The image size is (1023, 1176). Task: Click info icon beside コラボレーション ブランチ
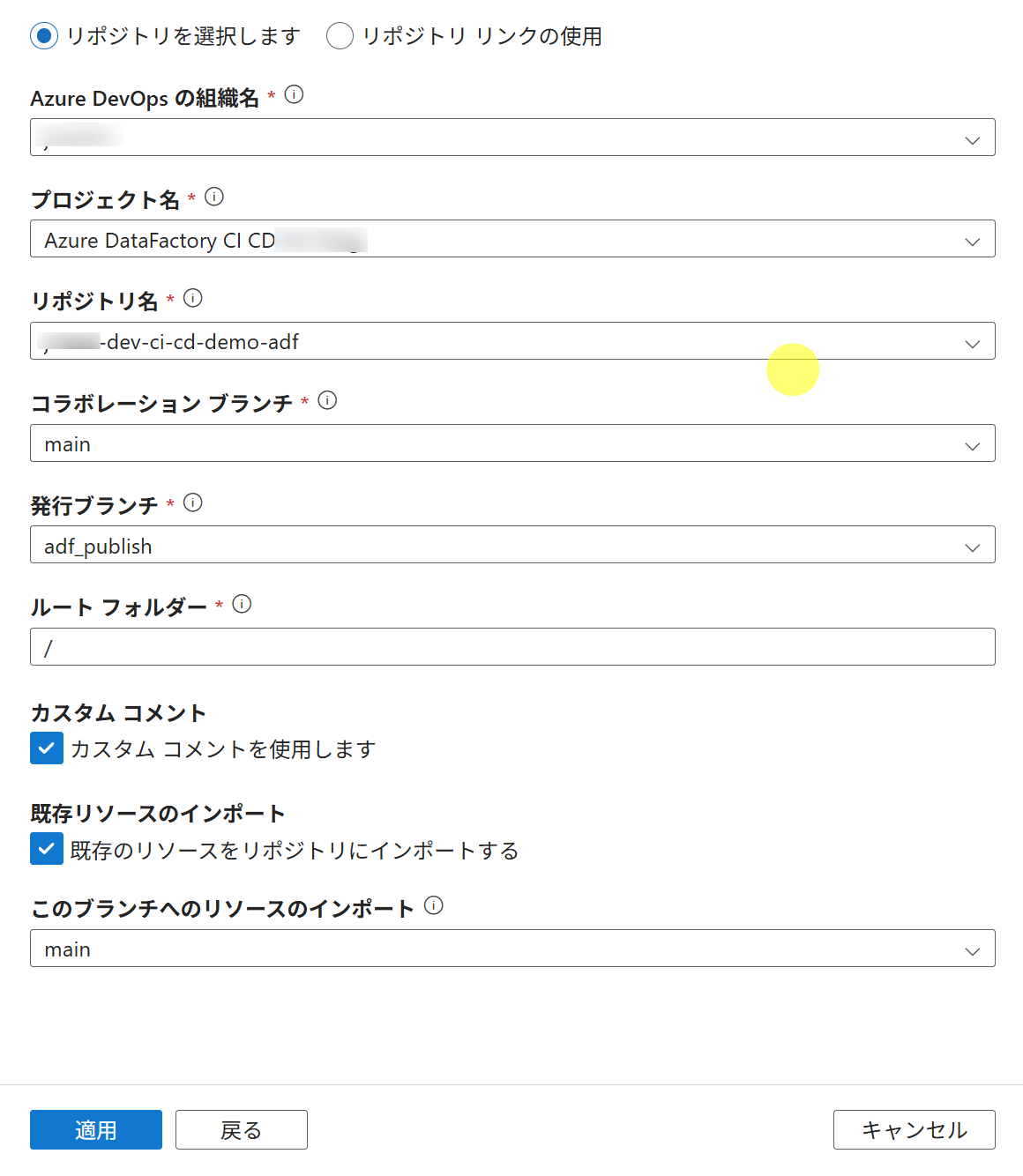tap(327, 400)
